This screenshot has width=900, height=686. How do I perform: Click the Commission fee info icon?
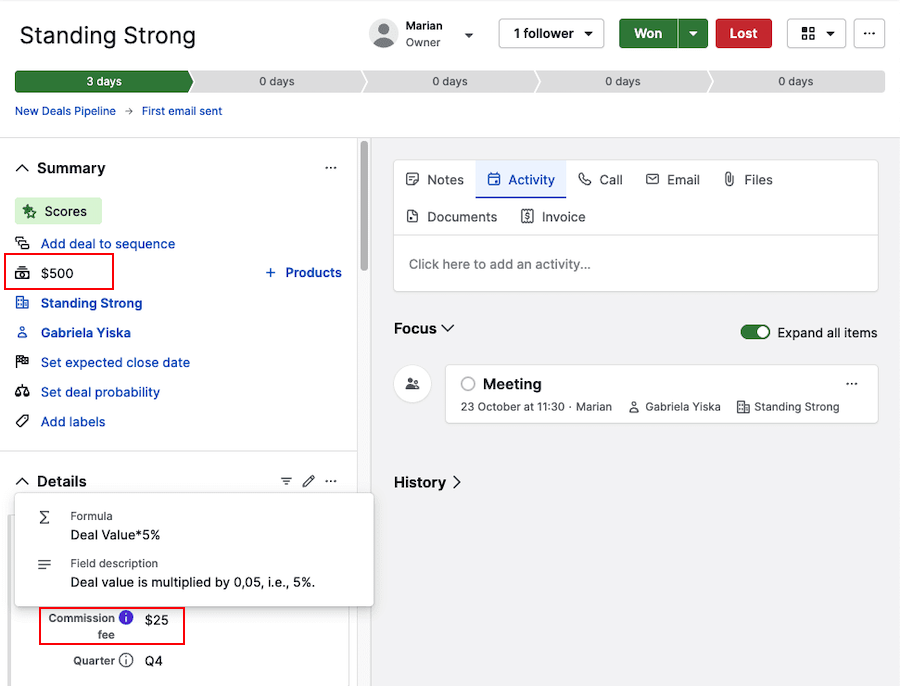point(126,618)
